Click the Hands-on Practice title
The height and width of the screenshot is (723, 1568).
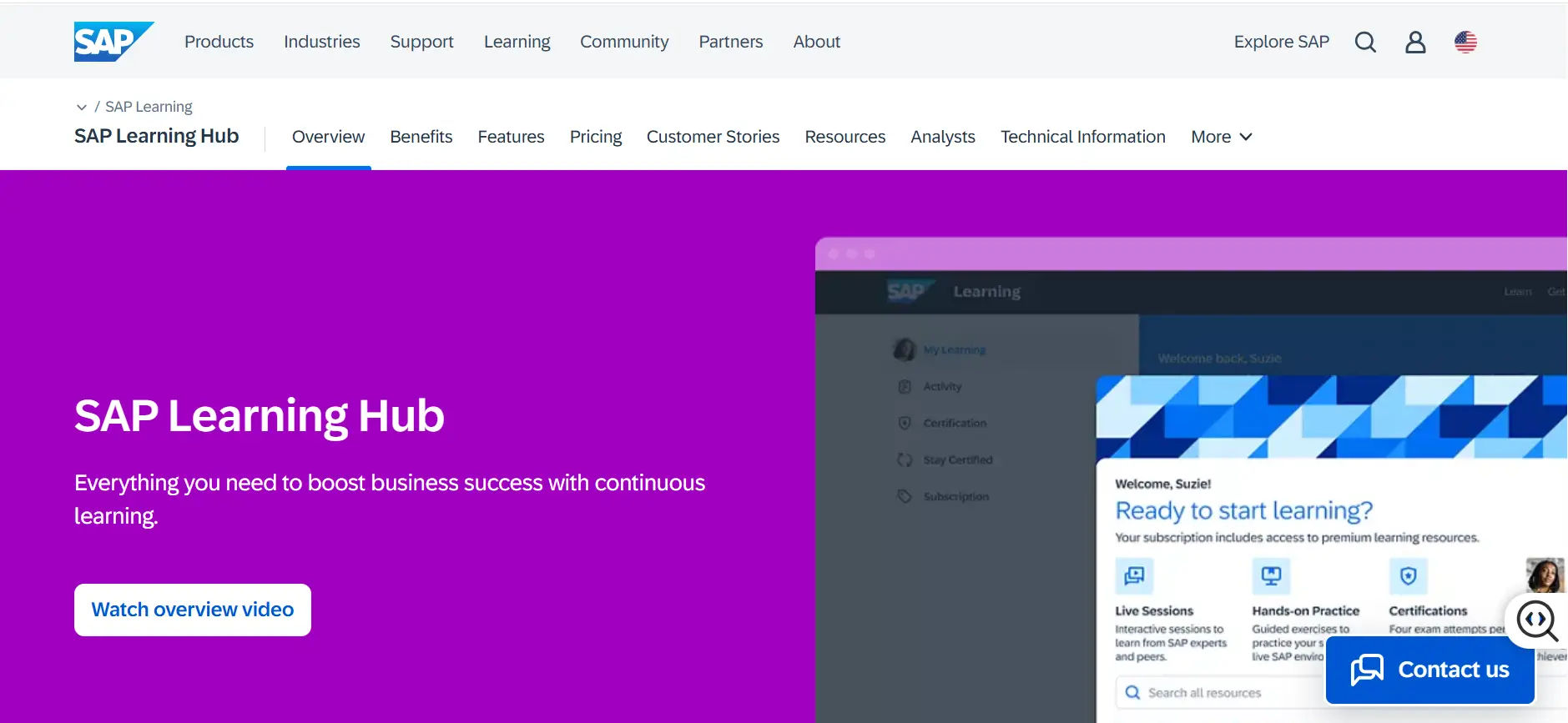pyautogui.click(x=1306, y=611)
